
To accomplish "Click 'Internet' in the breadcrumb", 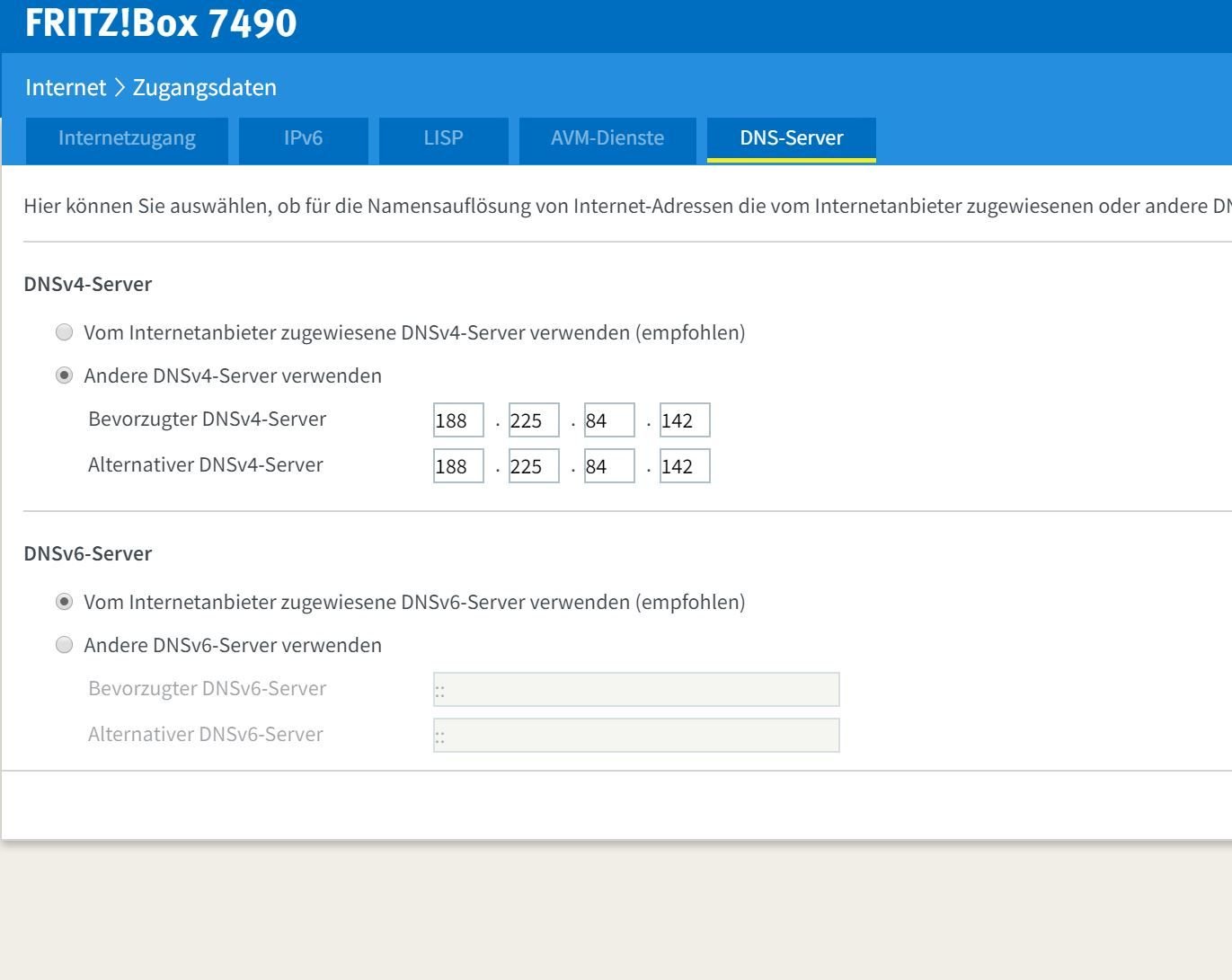I will coord(66,87).
